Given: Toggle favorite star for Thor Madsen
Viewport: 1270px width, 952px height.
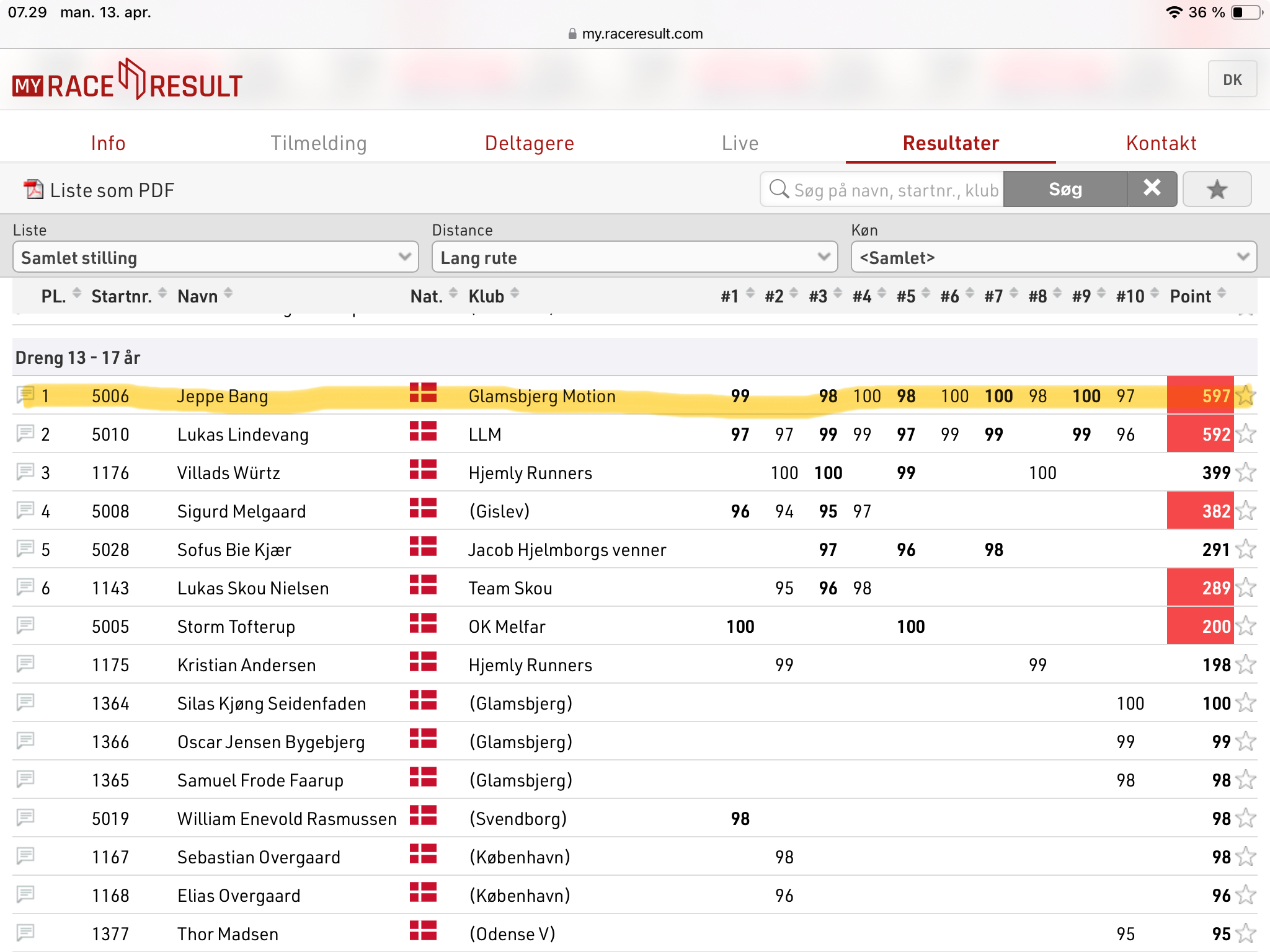Looking at the screenshot, I should tap(1245, 933).
